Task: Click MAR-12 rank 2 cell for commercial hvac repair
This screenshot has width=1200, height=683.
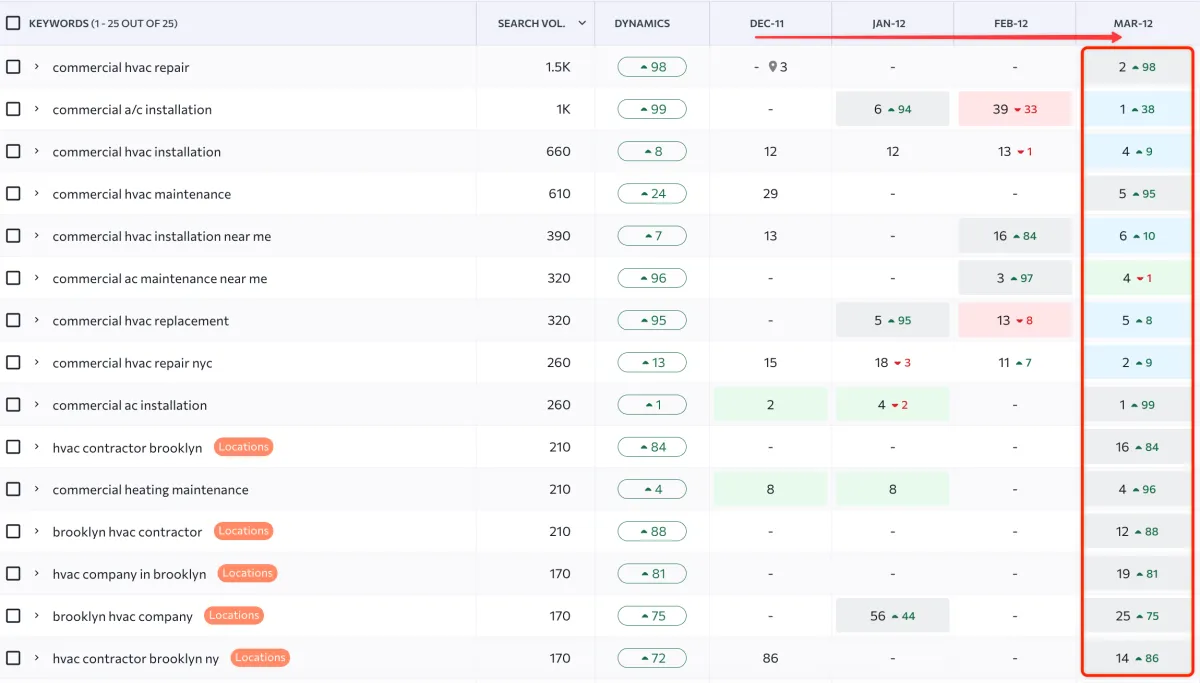Action: pyautogui.click(x=1137, y=67)
